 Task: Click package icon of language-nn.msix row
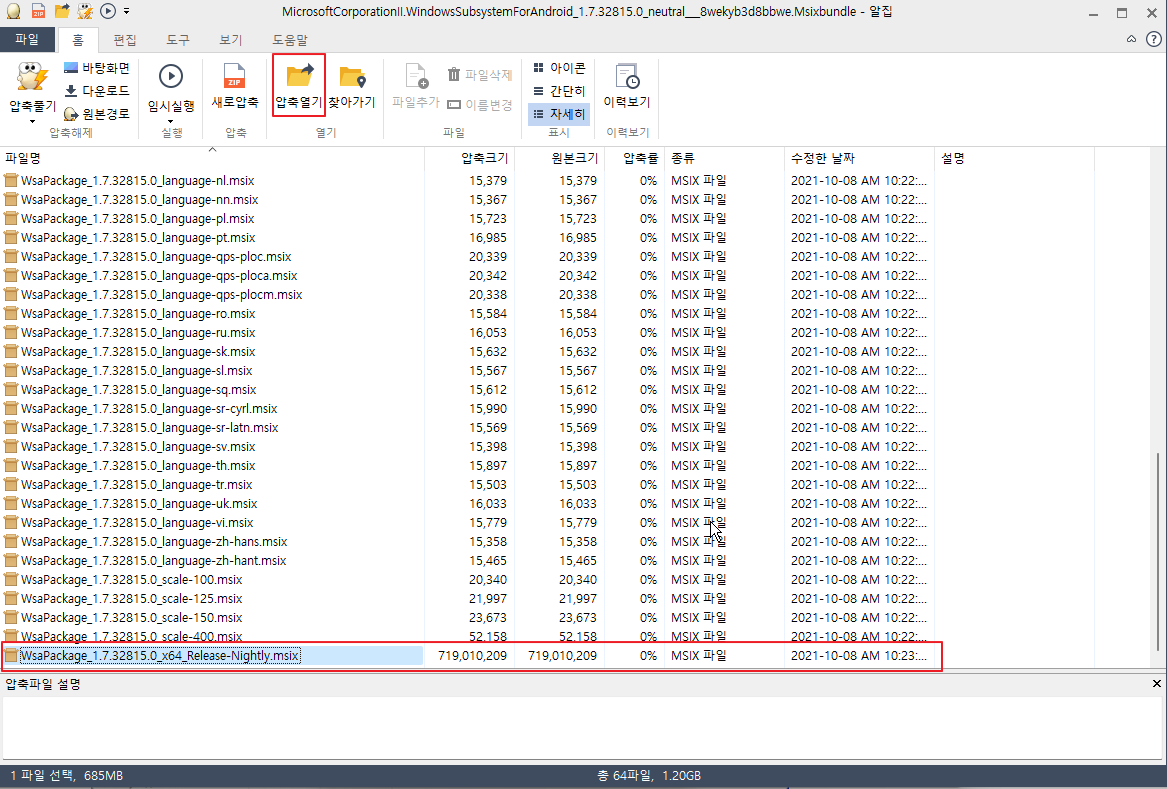point(10,200)
